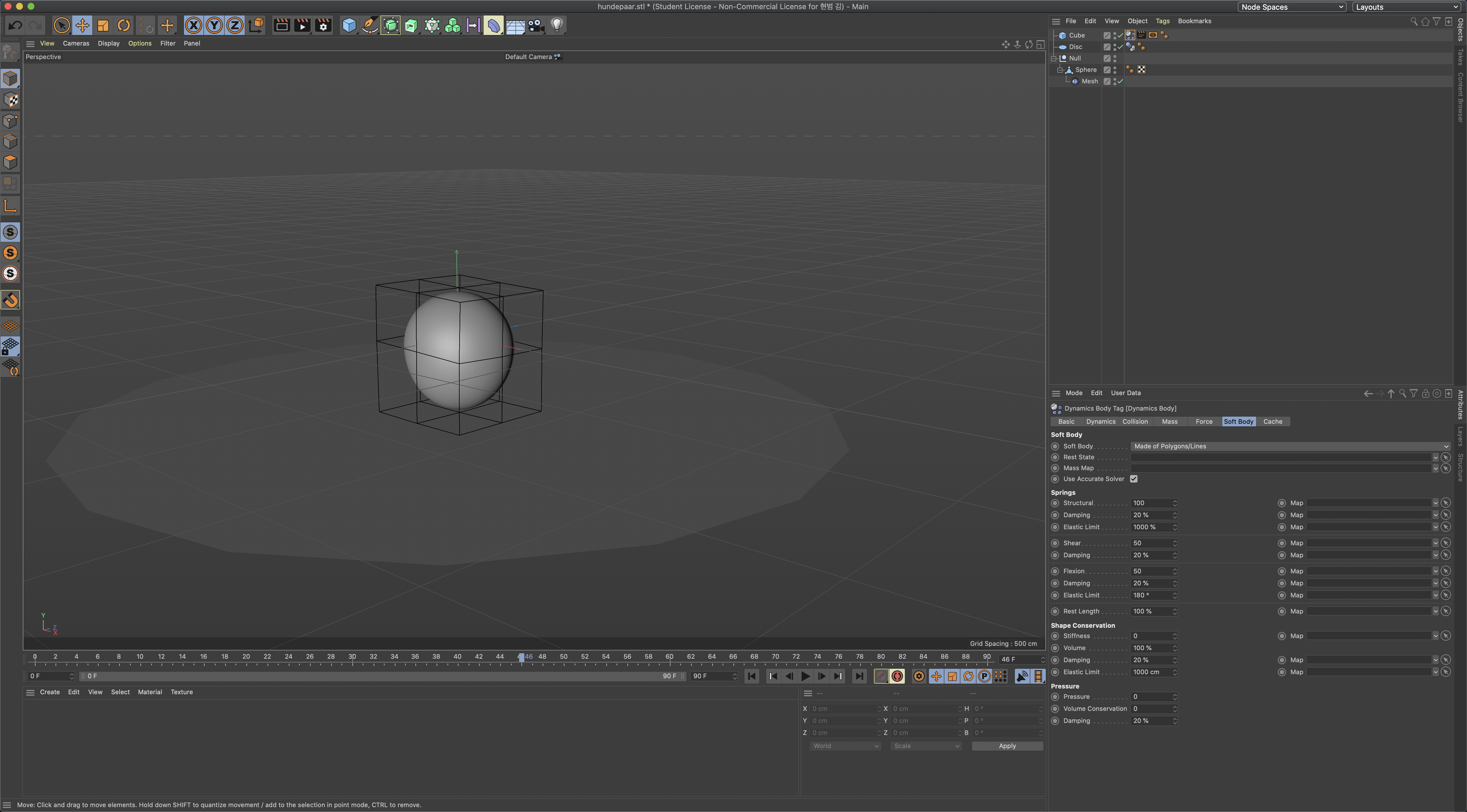Switch to Texture mode in left palette
This screenshot has width=1467, height=812.
coord(10,100)
